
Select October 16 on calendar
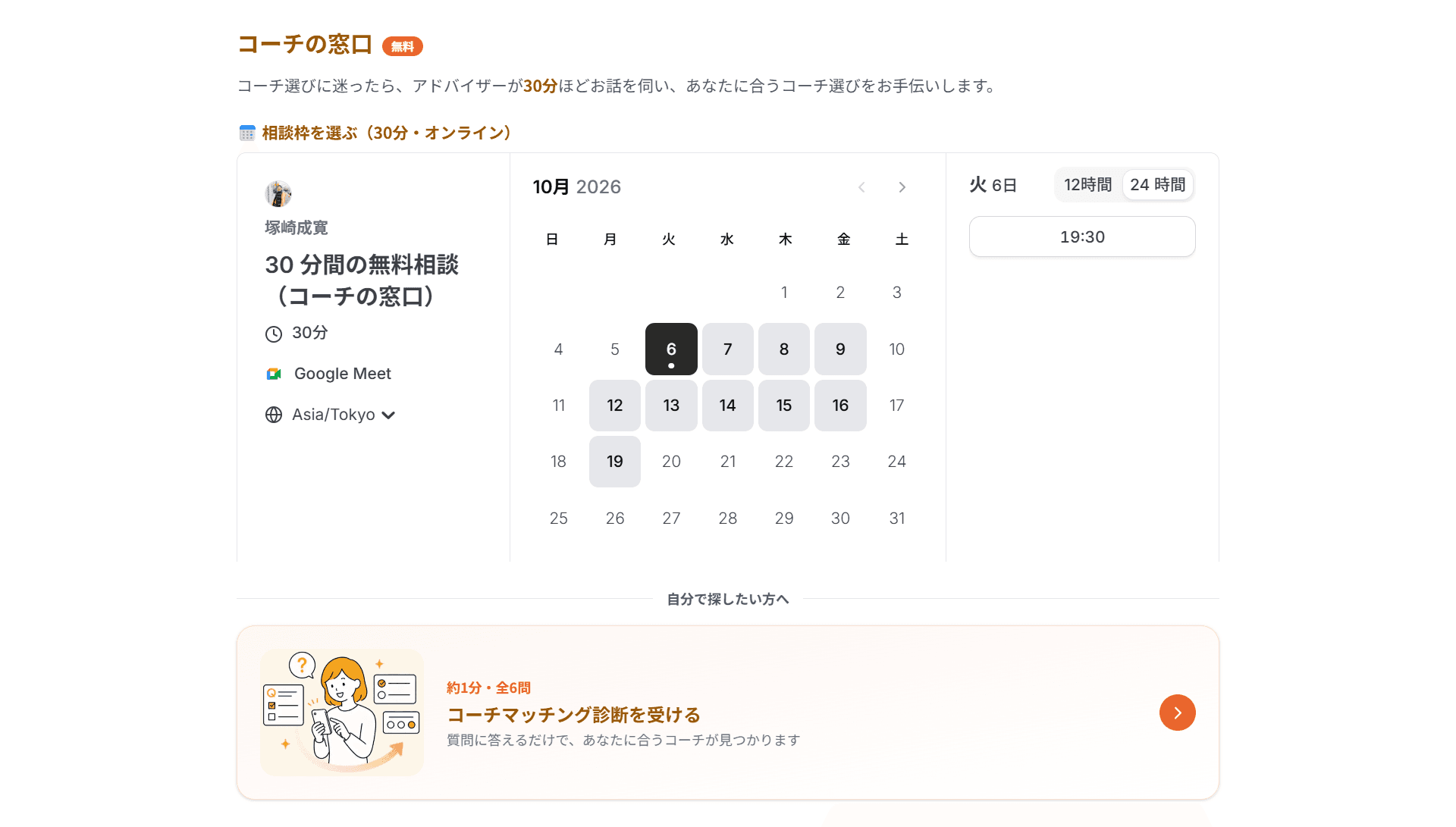840,406
